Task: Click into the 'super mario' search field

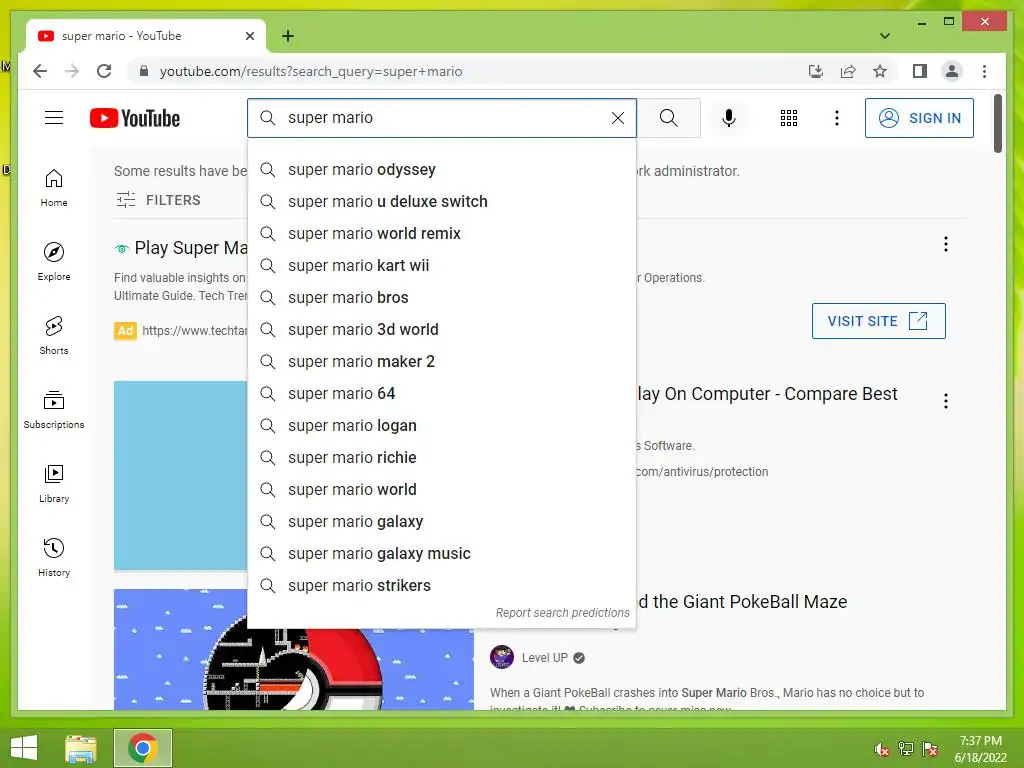Action: [441, 118]
